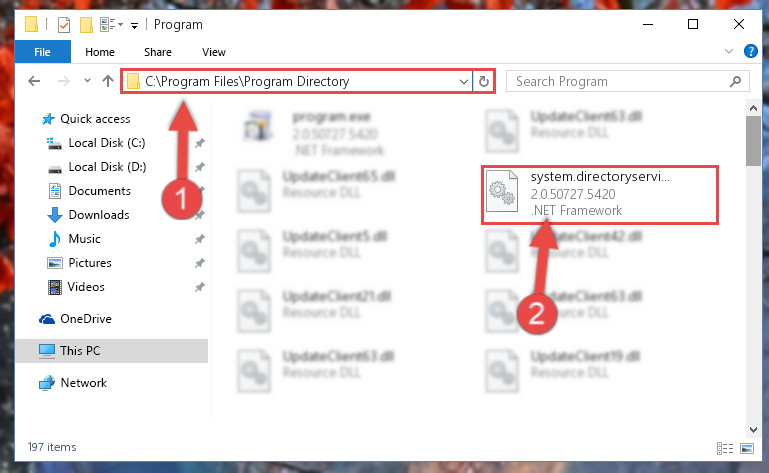Switch to the View tab
Screen dimensions: 769x473
(214, 52)
